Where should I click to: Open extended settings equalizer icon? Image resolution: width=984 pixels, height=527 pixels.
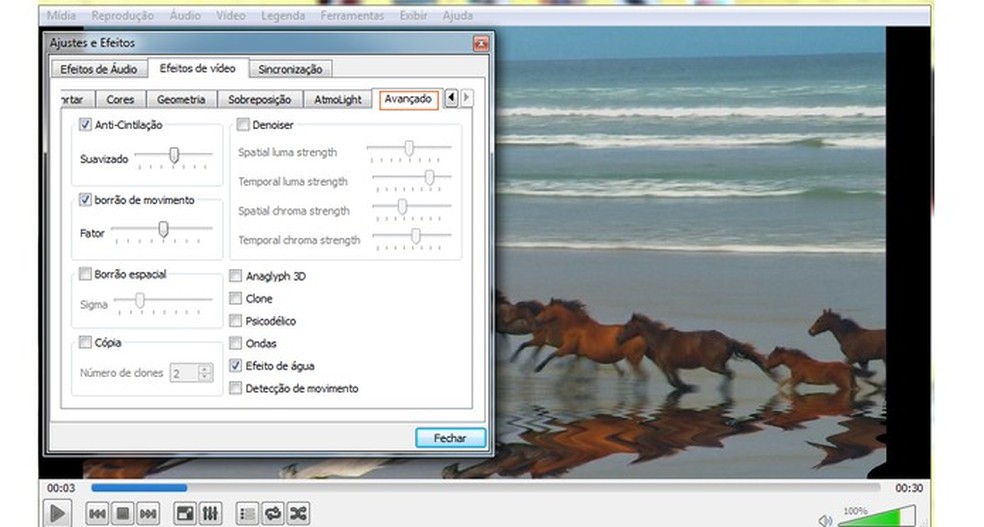point(210,514)
